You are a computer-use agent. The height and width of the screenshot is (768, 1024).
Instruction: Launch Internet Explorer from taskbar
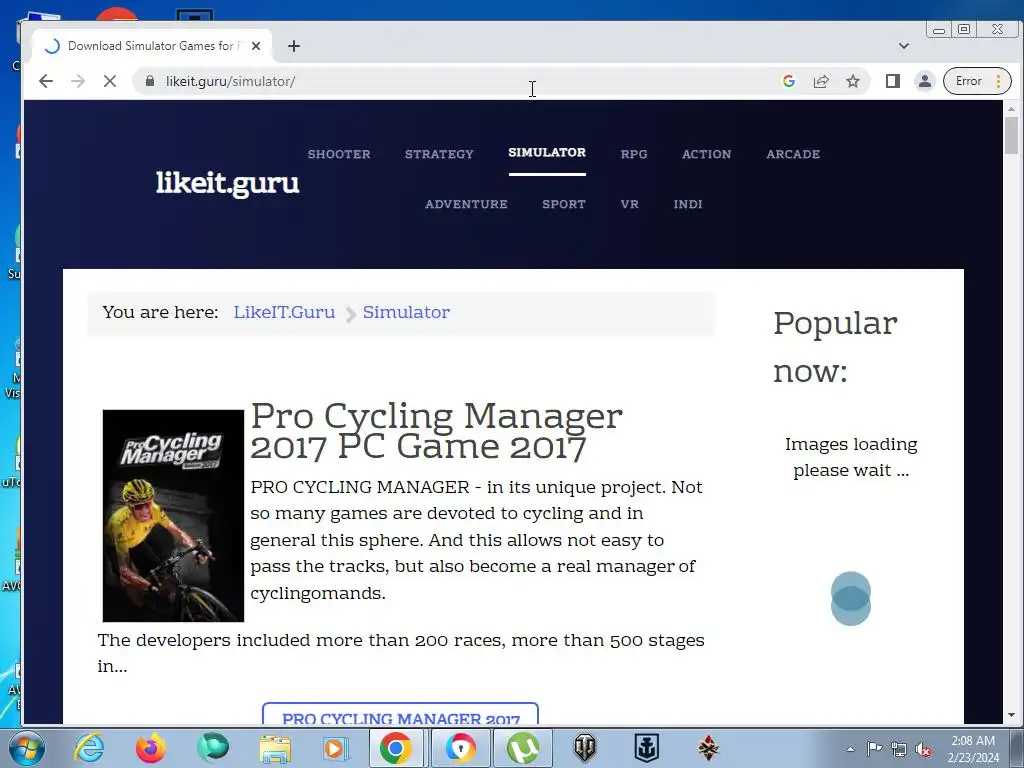(x=89, y=748)
